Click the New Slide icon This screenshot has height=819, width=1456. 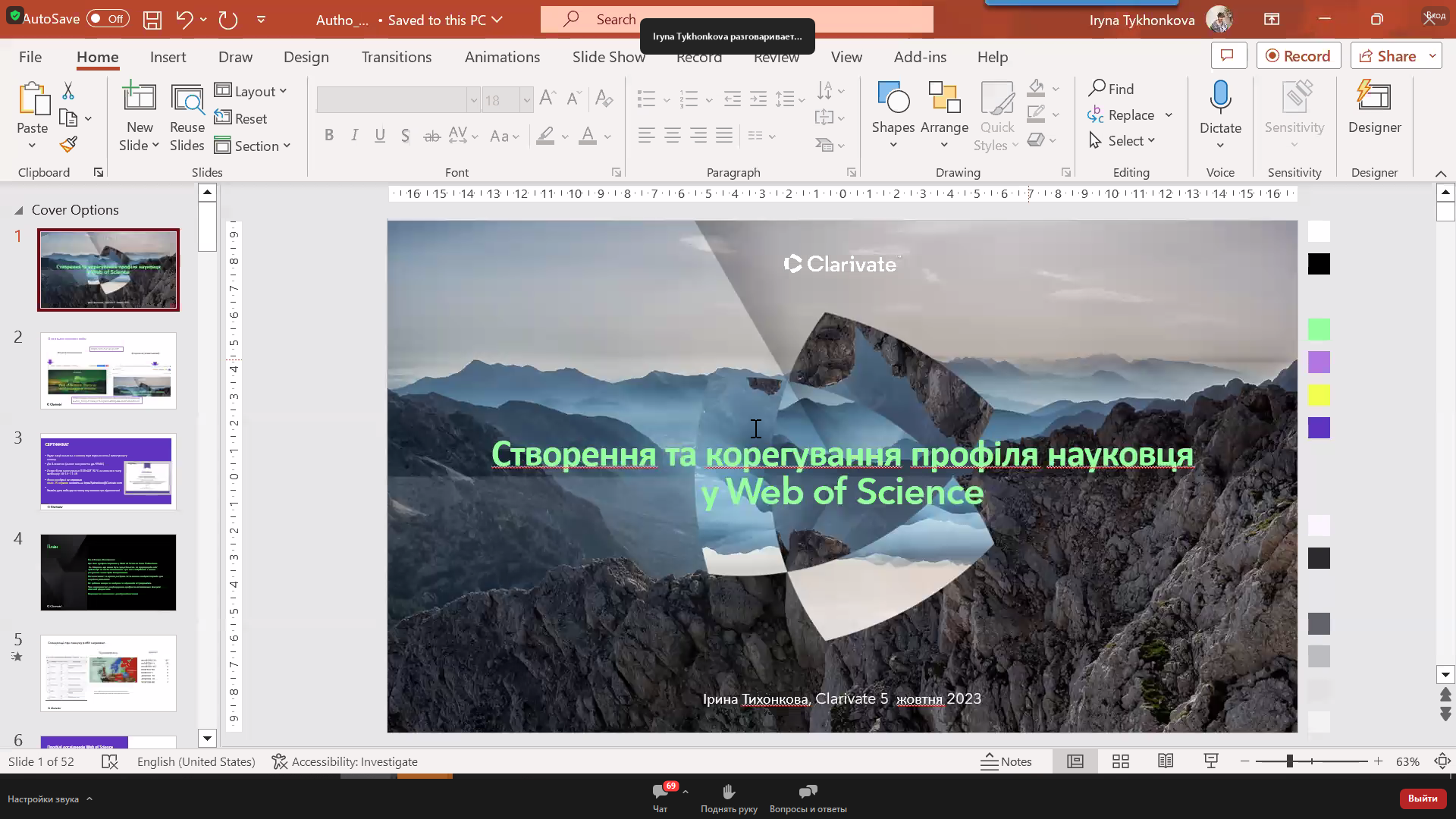pyautogui.click(x=140, y=97)
